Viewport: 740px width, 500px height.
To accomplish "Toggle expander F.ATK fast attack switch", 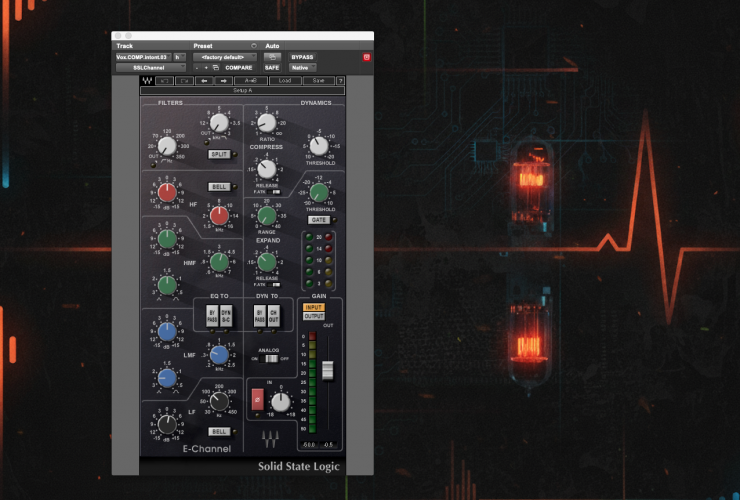I will point(274,285).
